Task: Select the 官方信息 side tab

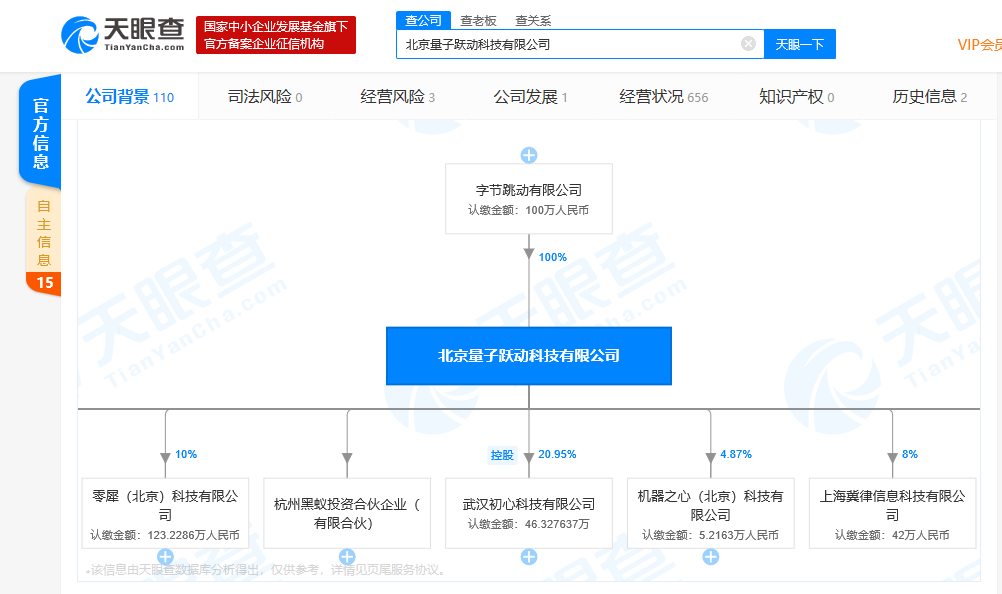Action: 40,133
